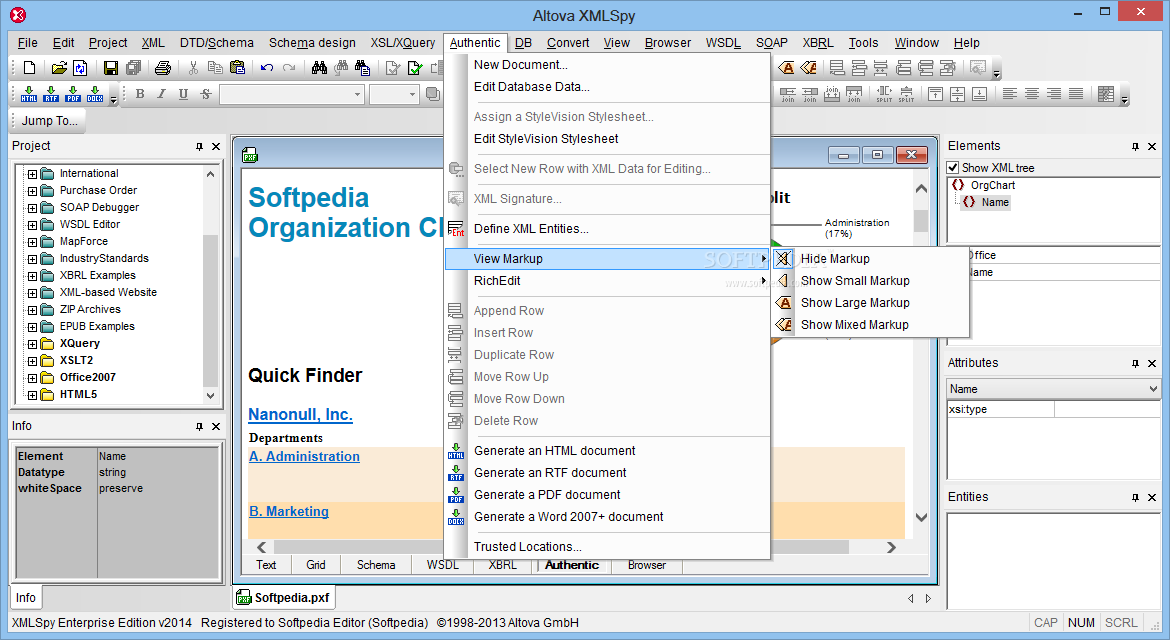Generate DOCX output toolbar icon

click(95, 94)
